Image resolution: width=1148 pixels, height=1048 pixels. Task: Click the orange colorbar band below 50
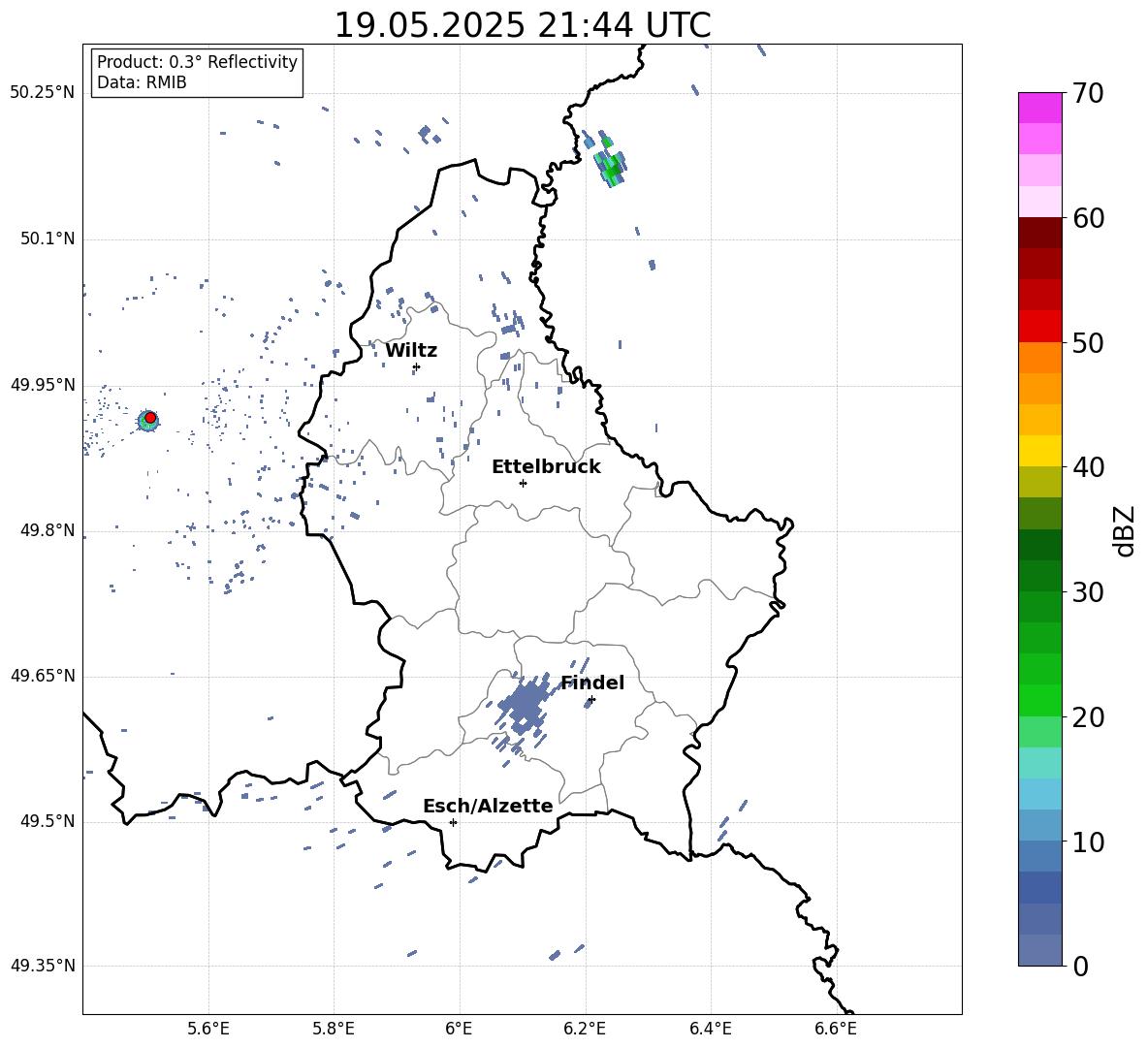(x=1039, y=357)
